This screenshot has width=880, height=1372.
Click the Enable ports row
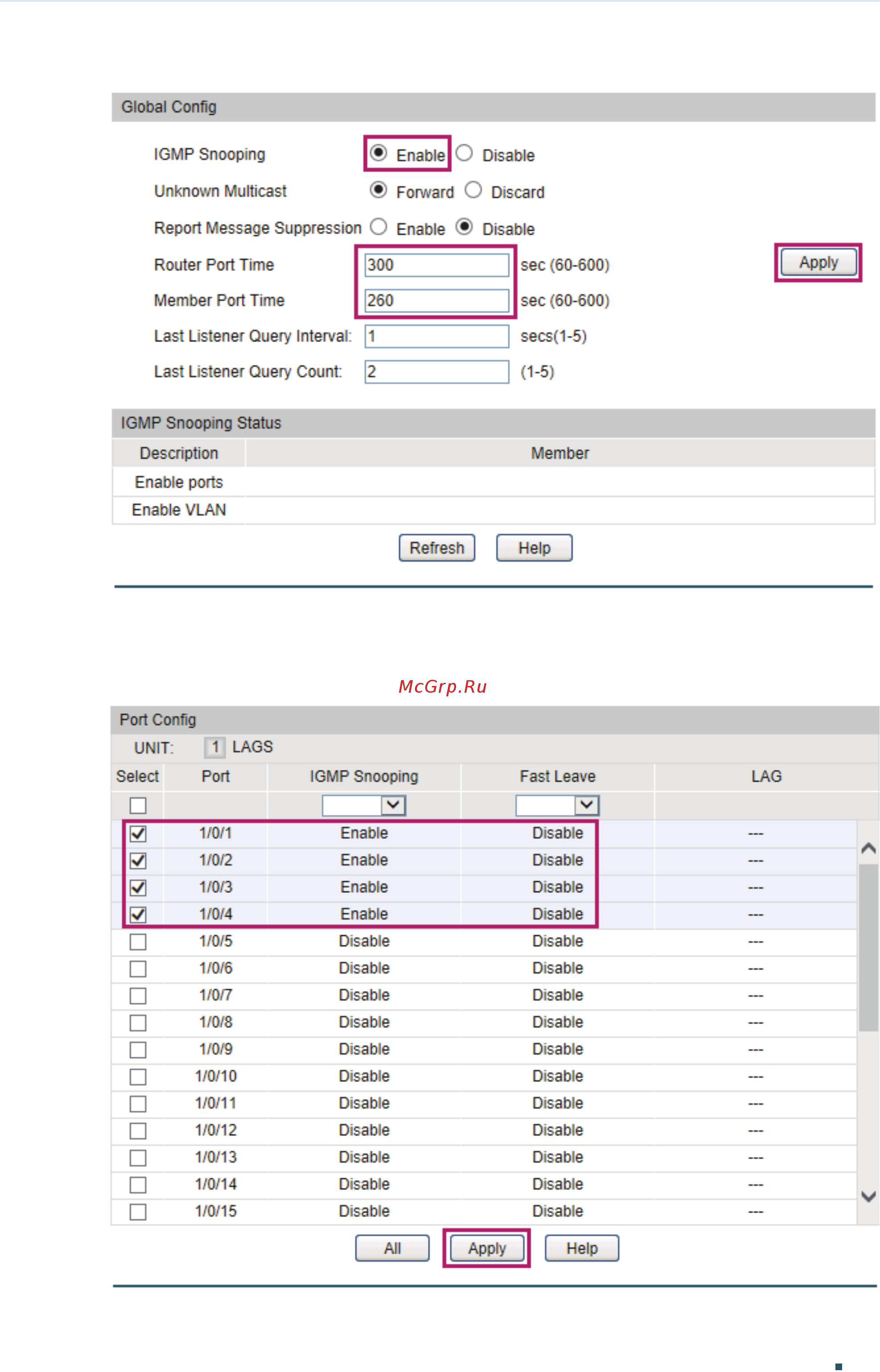[x=493, y=482]
